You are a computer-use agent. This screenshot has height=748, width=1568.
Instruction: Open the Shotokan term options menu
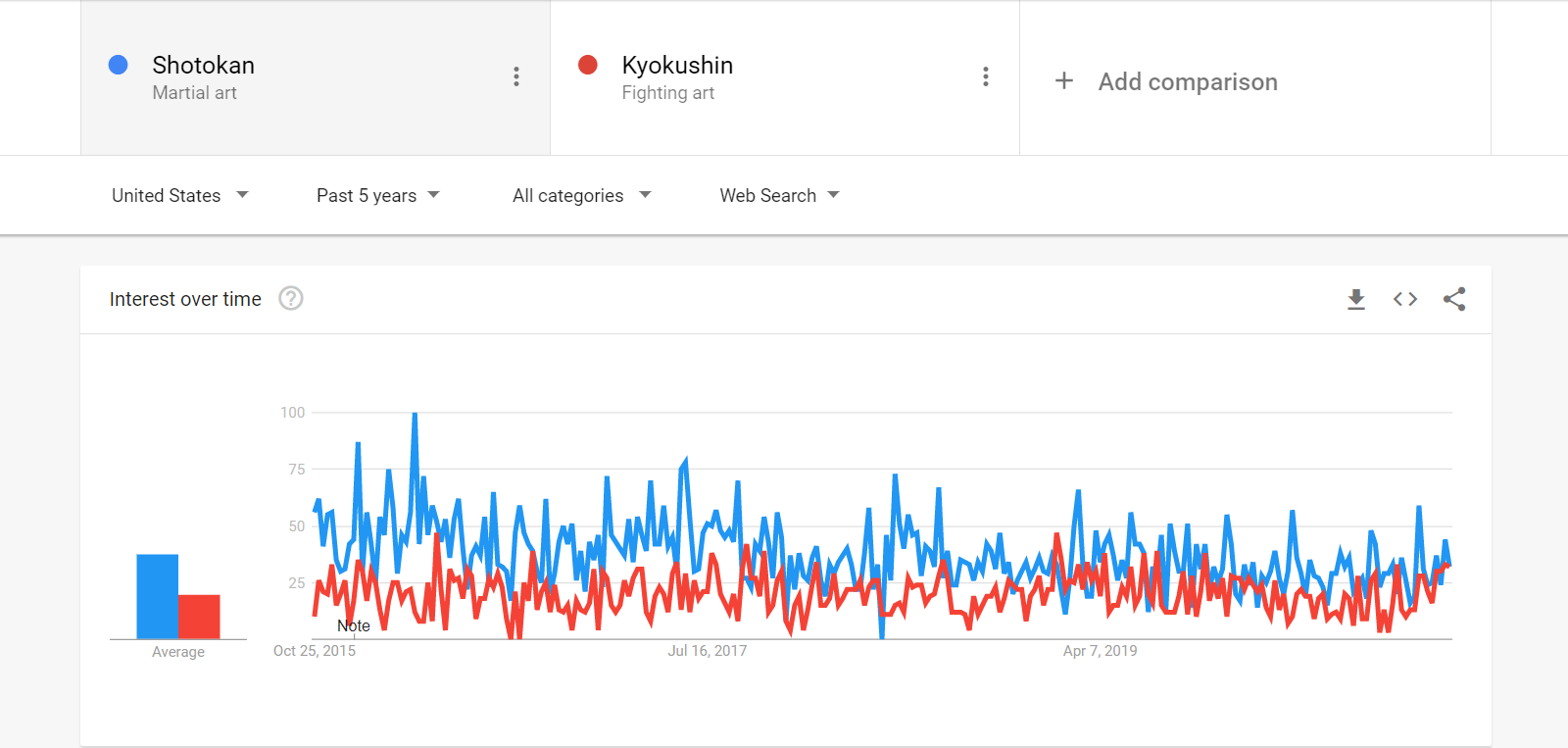tap(516, 76)
